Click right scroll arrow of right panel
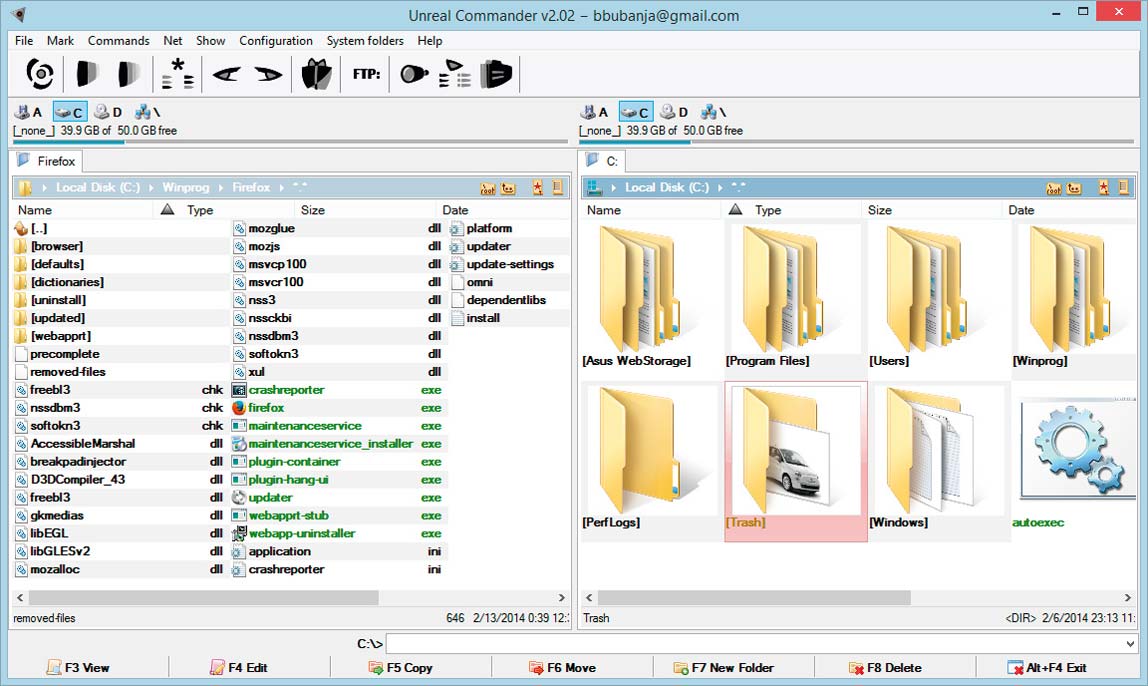Viewport: 1148px width, 686px height. pyautogui.click(x=1128, y=598)
